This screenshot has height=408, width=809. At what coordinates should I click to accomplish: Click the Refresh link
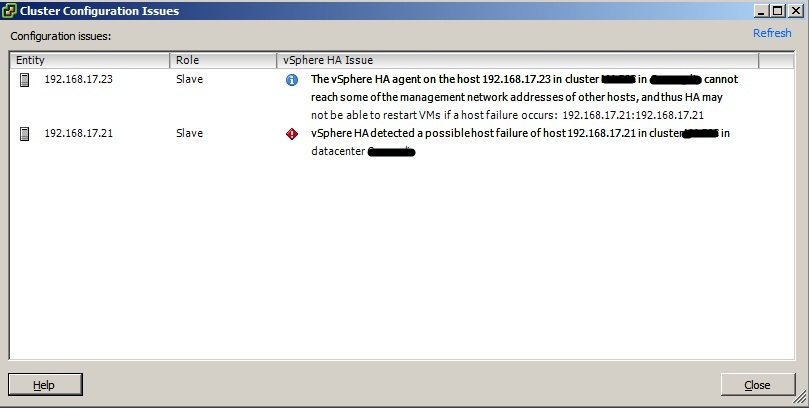(771, 33)
